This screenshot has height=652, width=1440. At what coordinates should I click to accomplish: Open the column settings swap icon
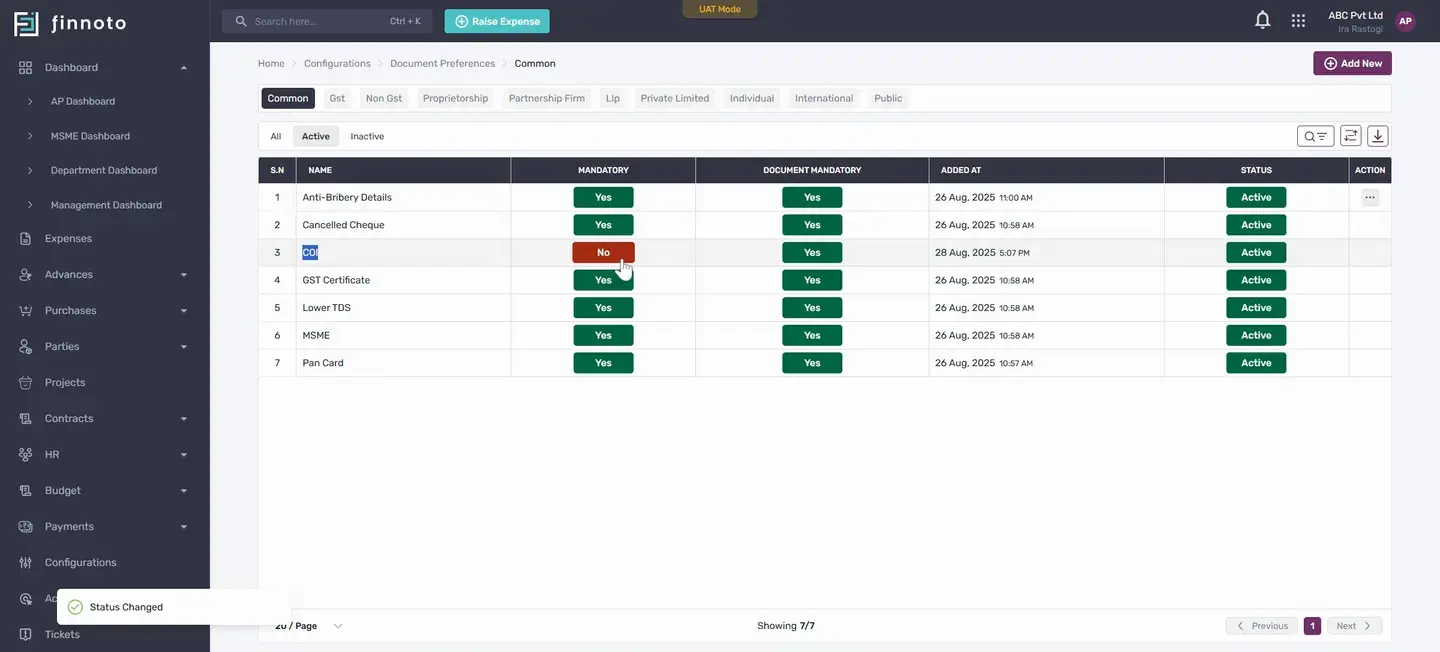click(1351, 136)
